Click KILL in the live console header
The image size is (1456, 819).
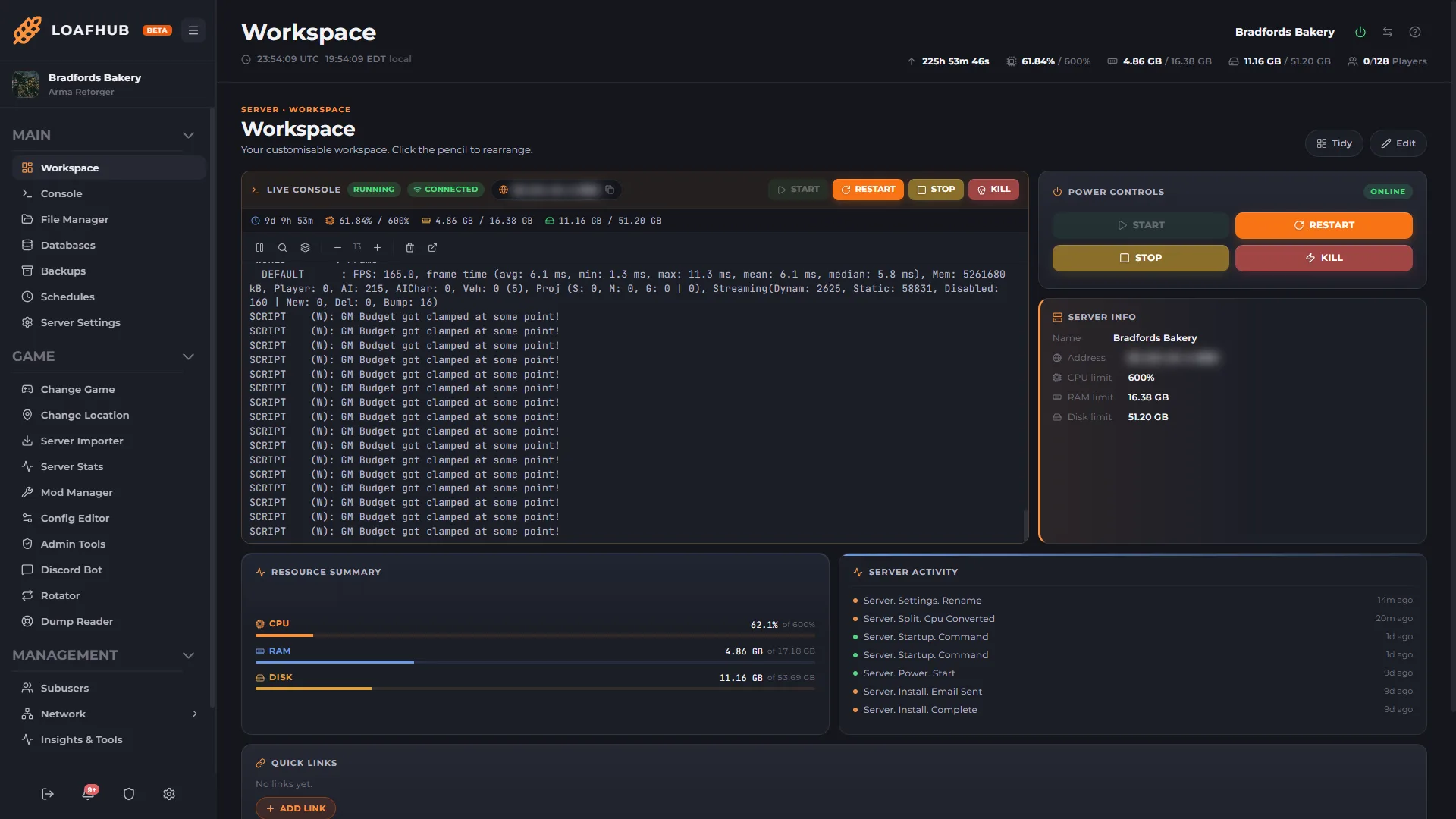point(993,190)
